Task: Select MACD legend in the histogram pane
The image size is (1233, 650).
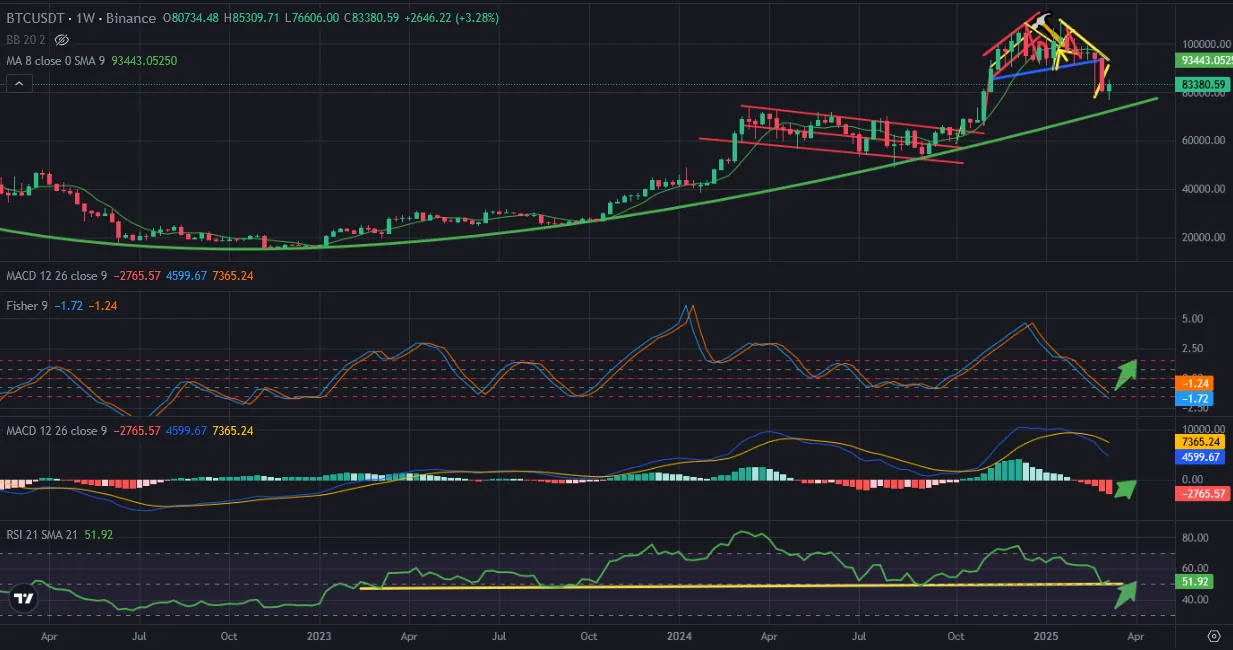Action: coord(59,430)
